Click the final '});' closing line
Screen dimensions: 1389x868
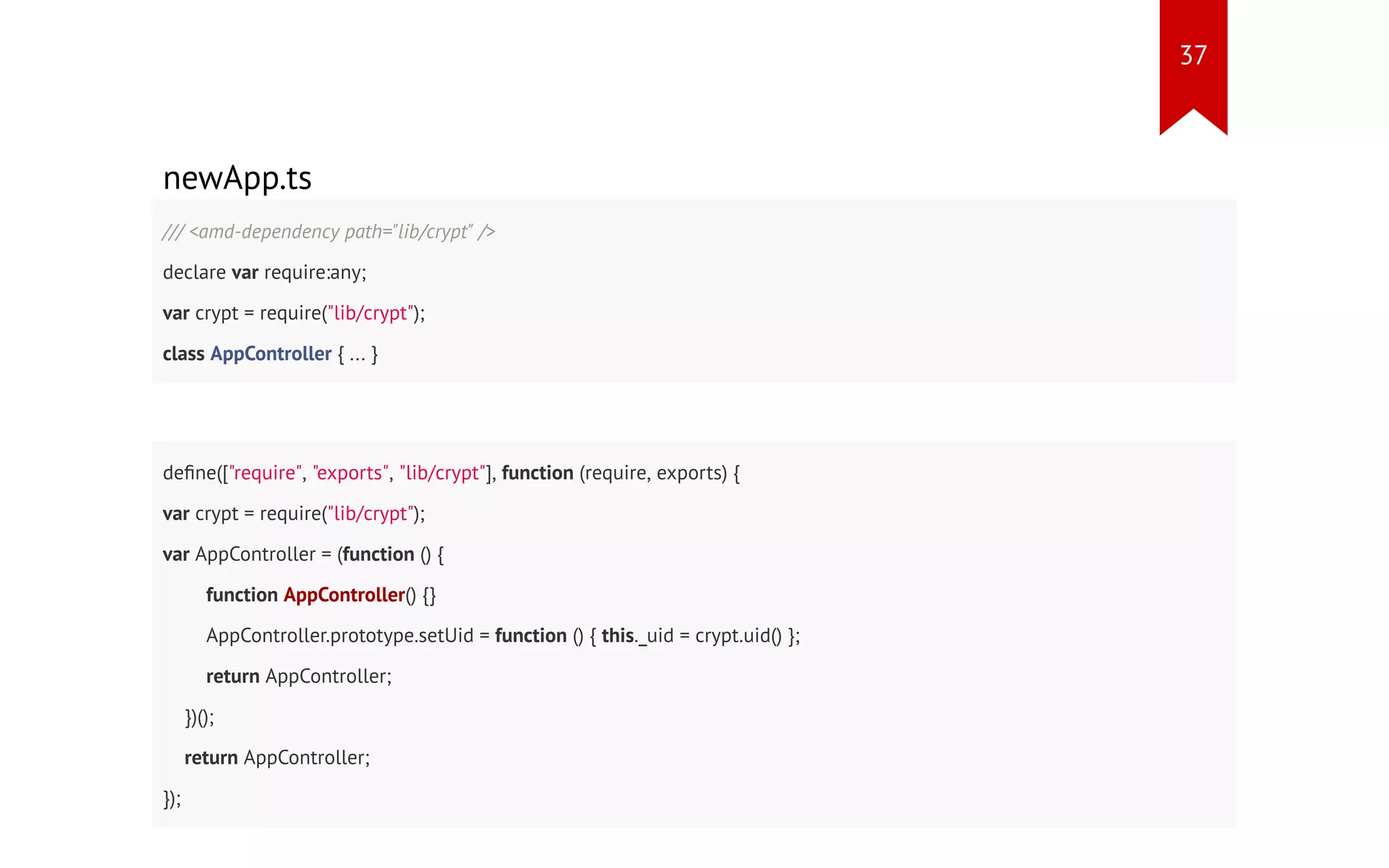click(172, 799)
